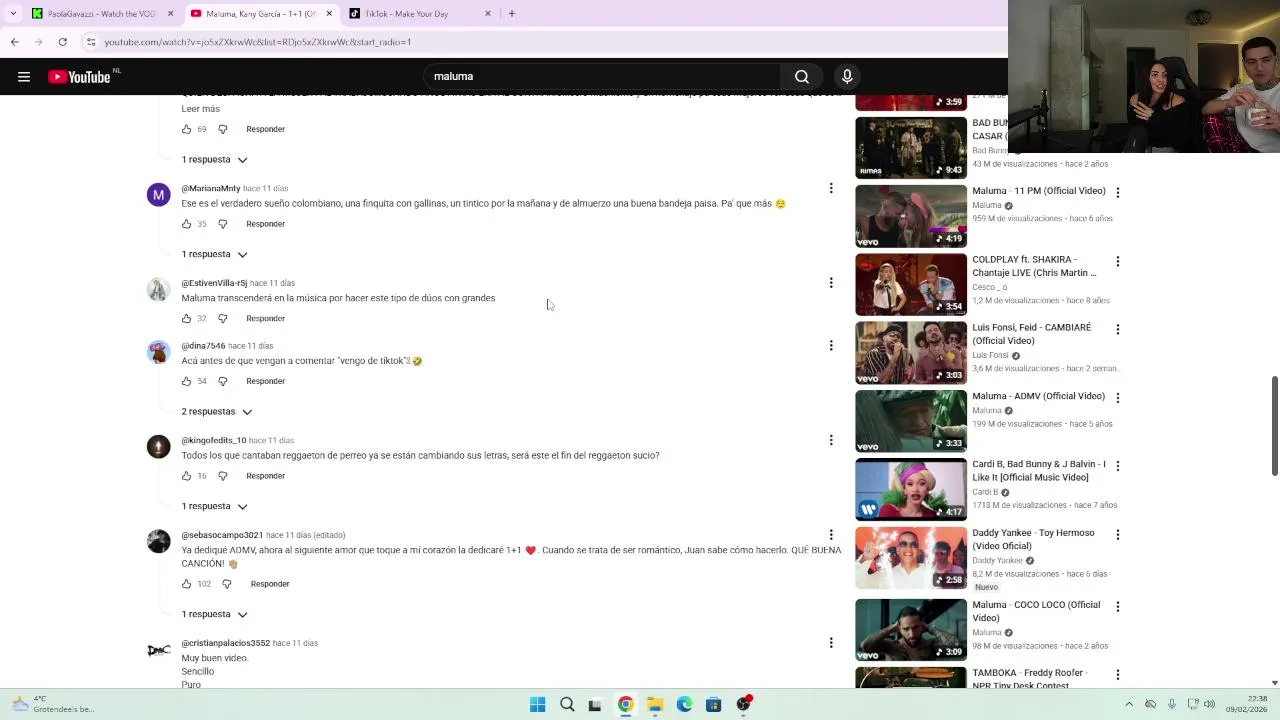Open Microsoft Edge from taskbar
This screenshot has width=1280, height=720.
click(684, 704)
